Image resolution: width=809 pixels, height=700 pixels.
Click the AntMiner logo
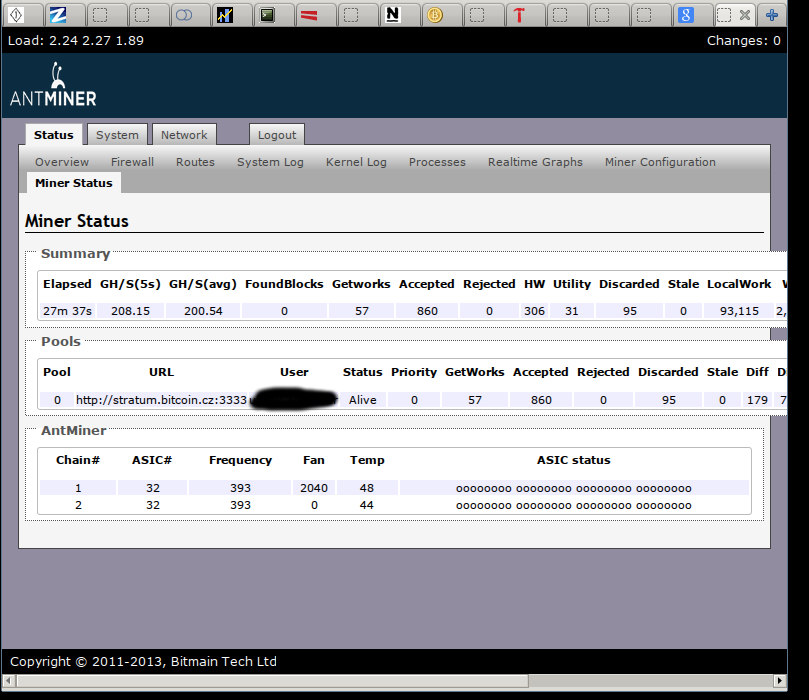click(x=53, y=86)
